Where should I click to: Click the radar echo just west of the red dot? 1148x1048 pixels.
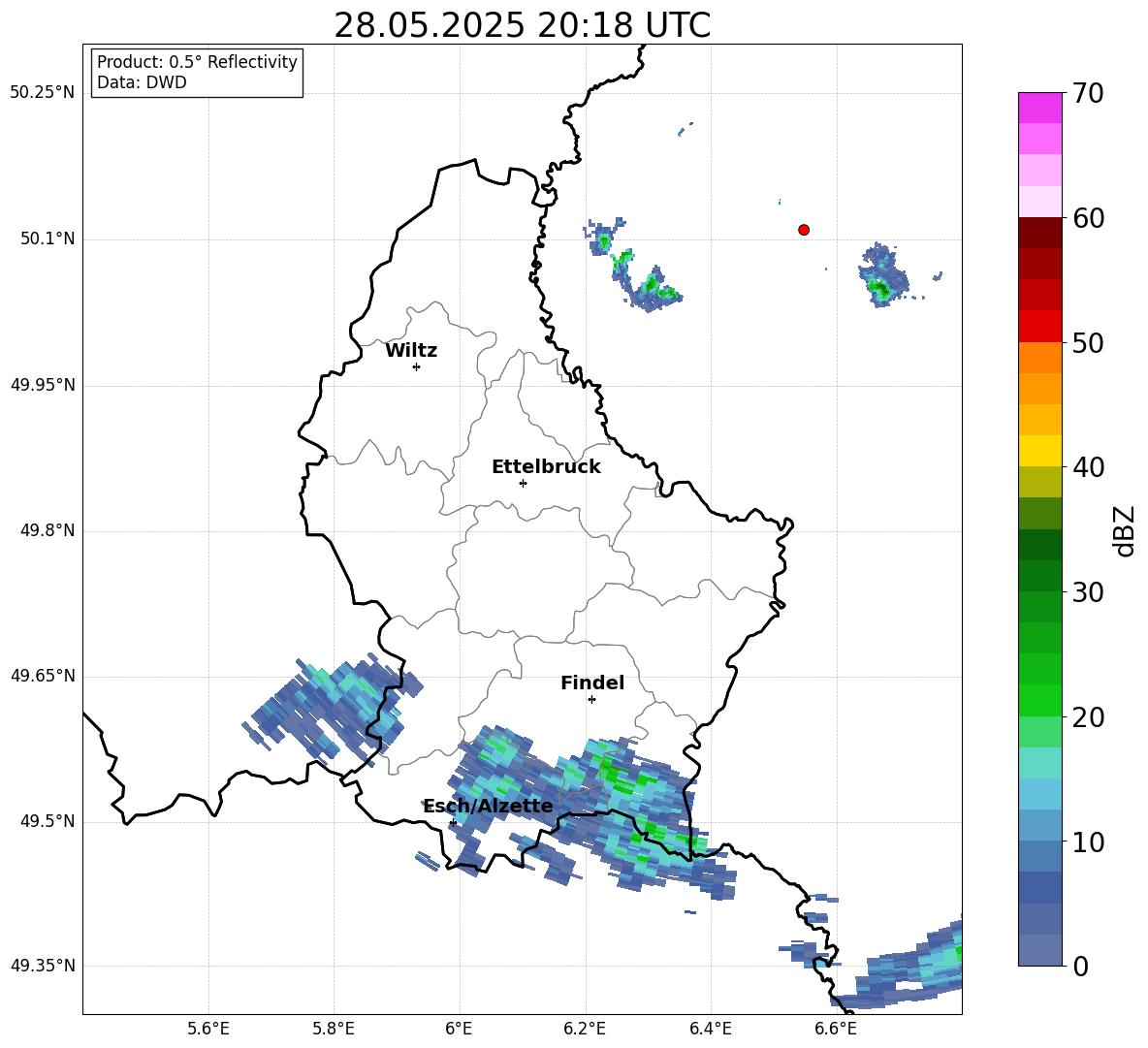tap(634, 265)
